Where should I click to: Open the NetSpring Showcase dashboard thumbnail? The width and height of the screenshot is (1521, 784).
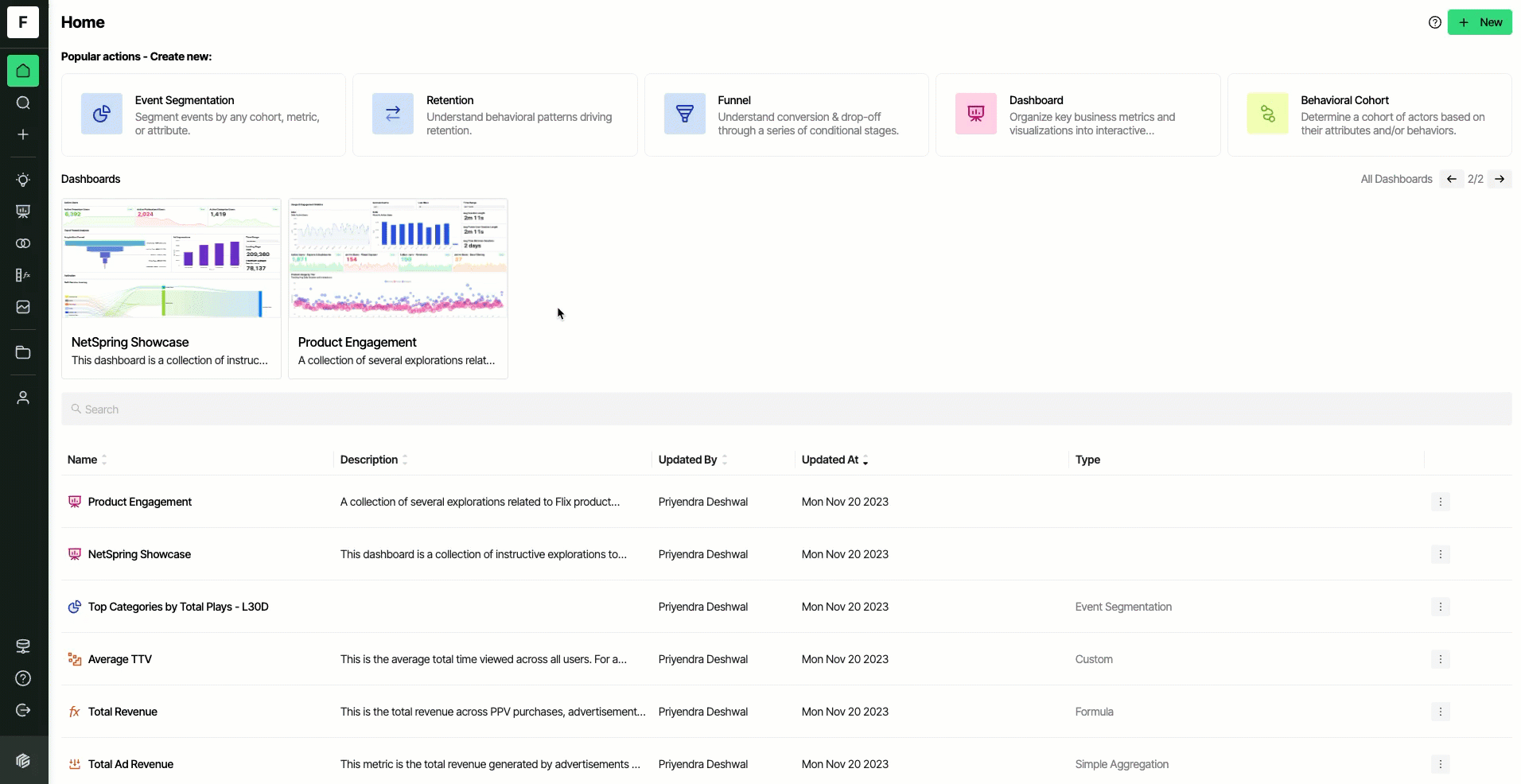(171, 258)
